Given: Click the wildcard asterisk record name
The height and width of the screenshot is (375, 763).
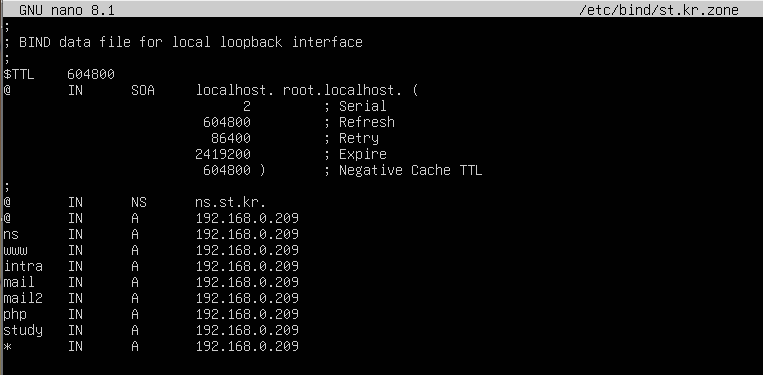Looking at the screenshot, I should 7,347.
